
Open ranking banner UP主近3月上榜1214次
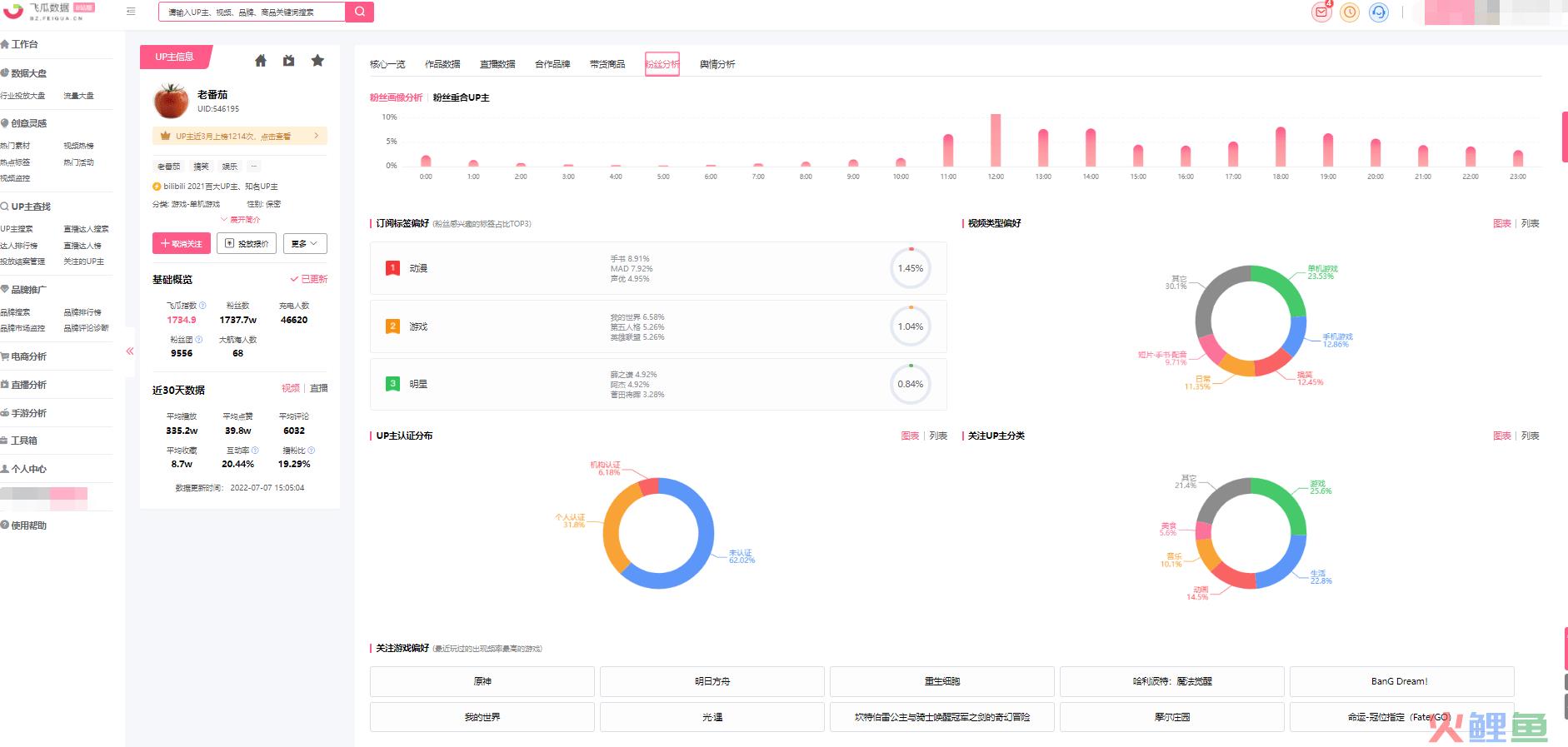point(240,136)
